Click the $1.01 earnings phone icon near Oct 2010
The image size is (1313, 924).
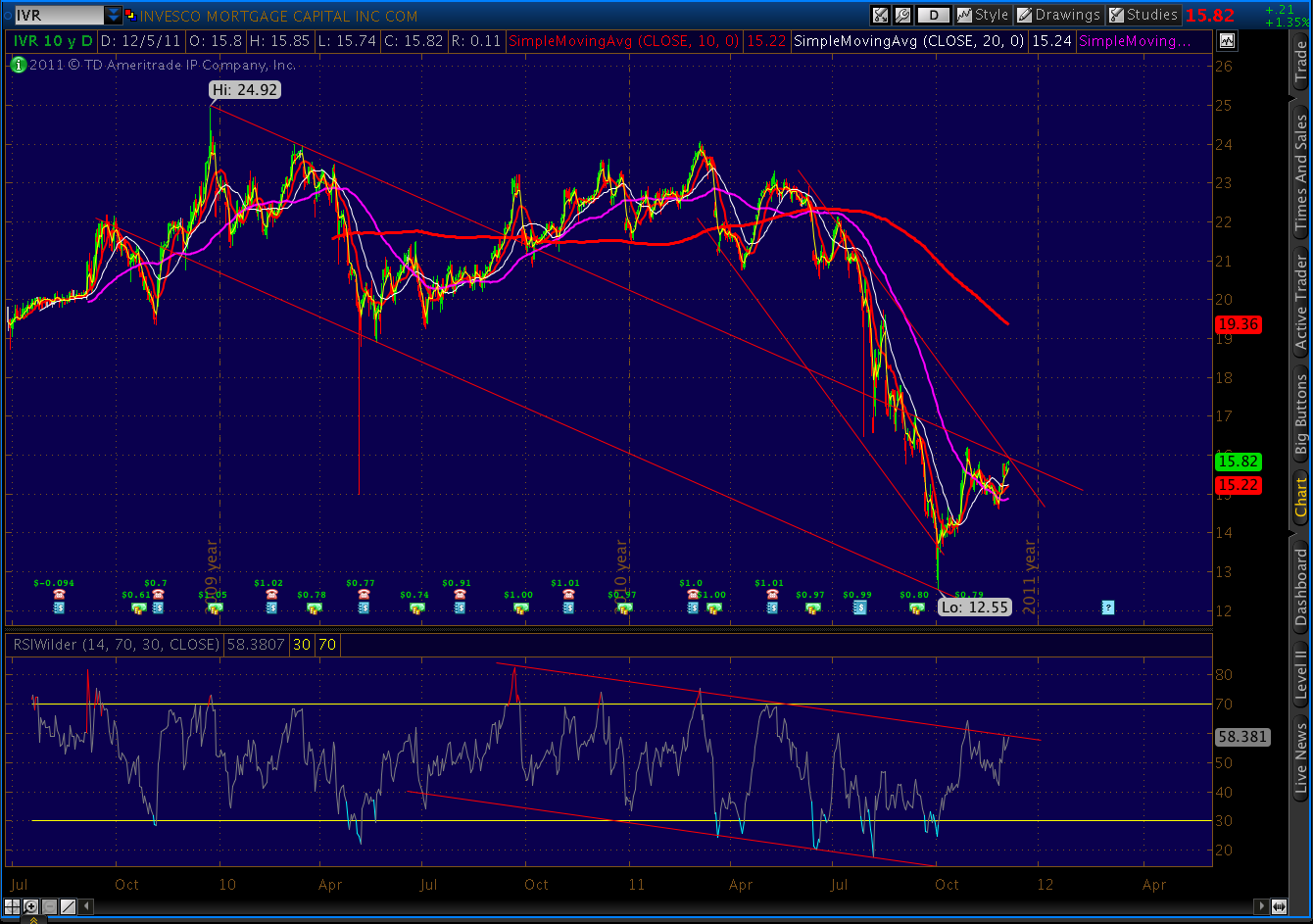tap(568, 594)
